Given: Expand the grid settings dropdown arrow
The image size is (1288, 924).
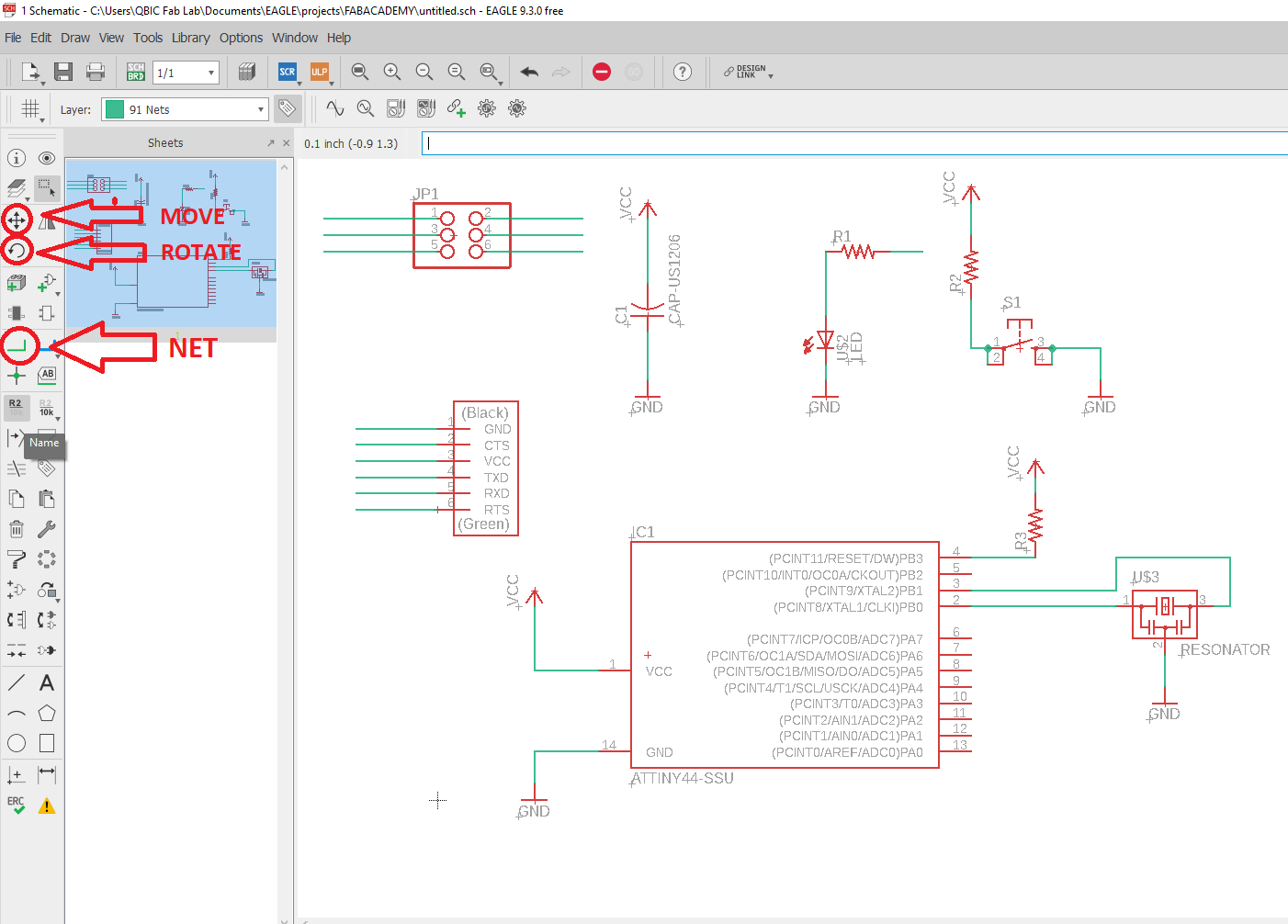Looking at the screenshot, I should (x=42, y=120).
